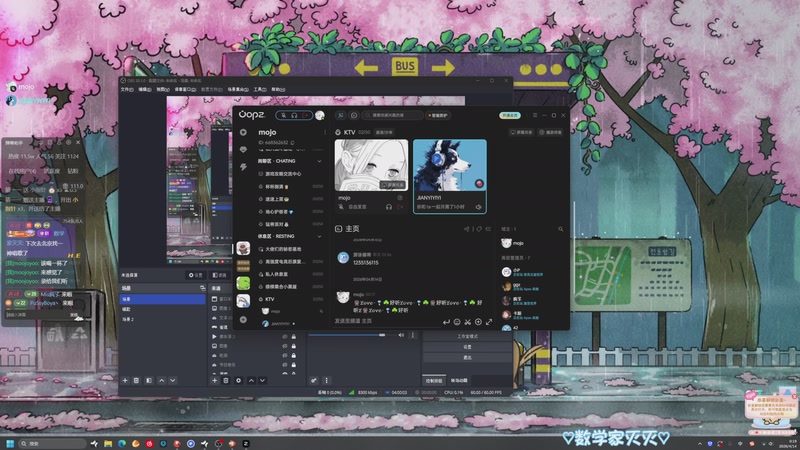Mute microphone in Oopz top bar
800x450 pixels.
tap(284, 115)
